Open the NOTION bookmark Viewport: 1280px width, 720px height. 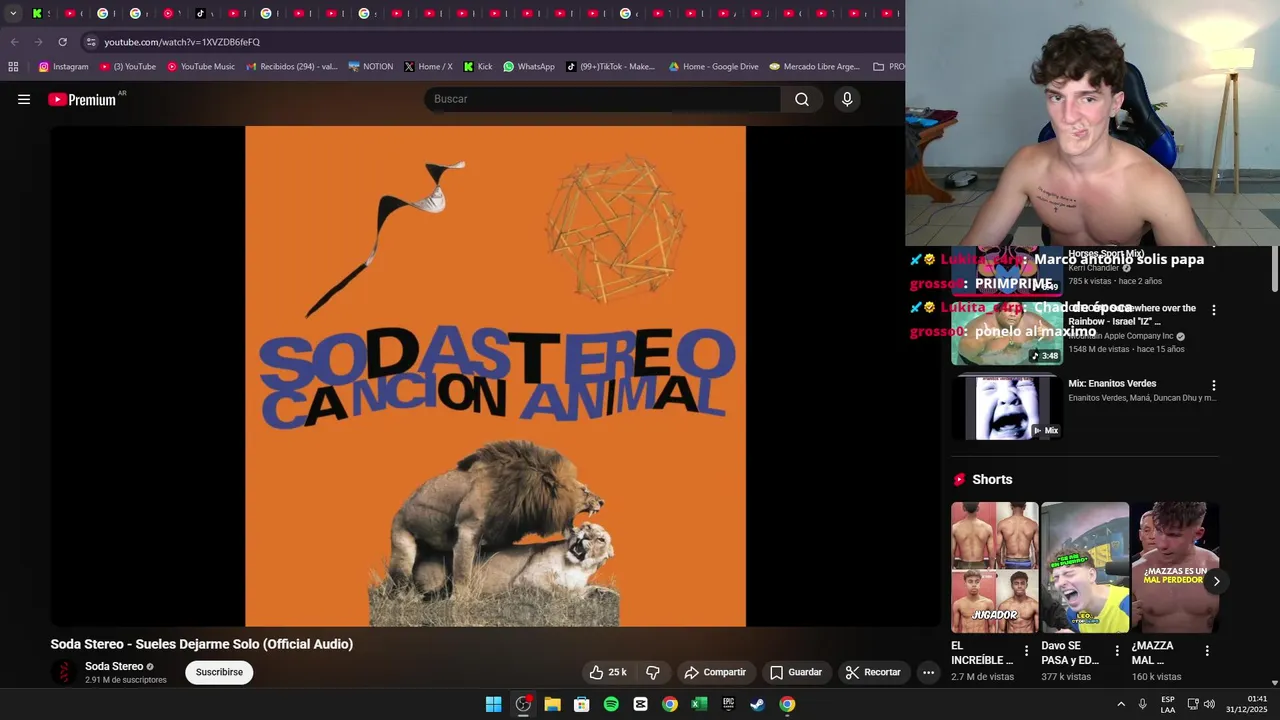point(371,67)
